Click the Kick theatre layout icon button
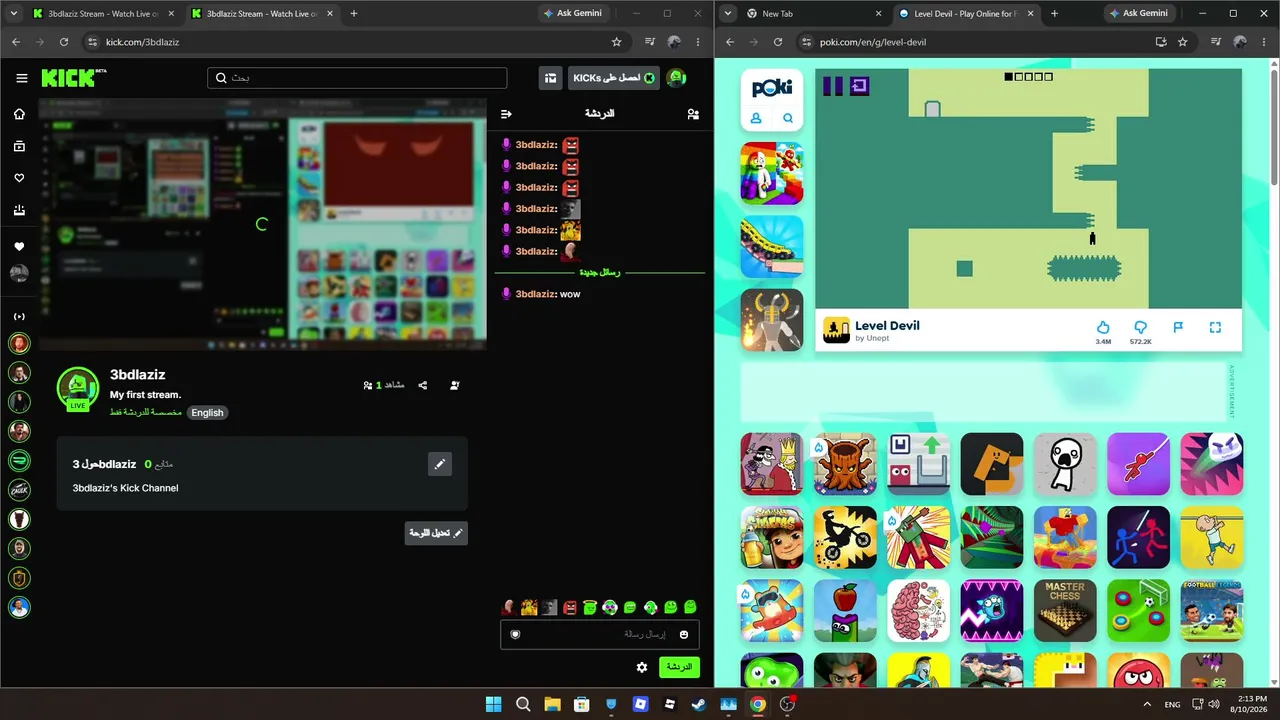This screenshot has height=720, width=1280. [x=550, y=78]
